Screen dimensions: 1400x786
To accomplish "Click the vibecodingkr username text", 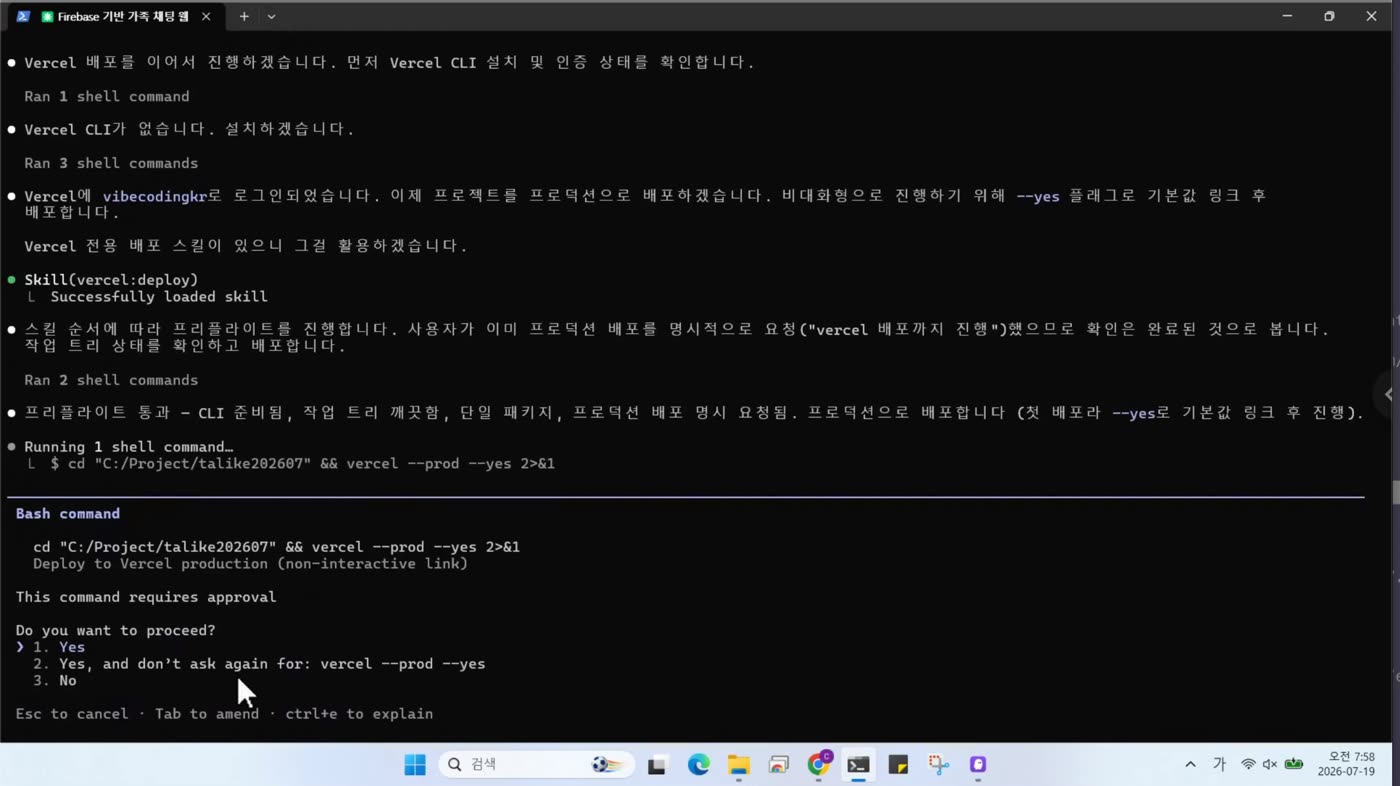I will (154, 196).
